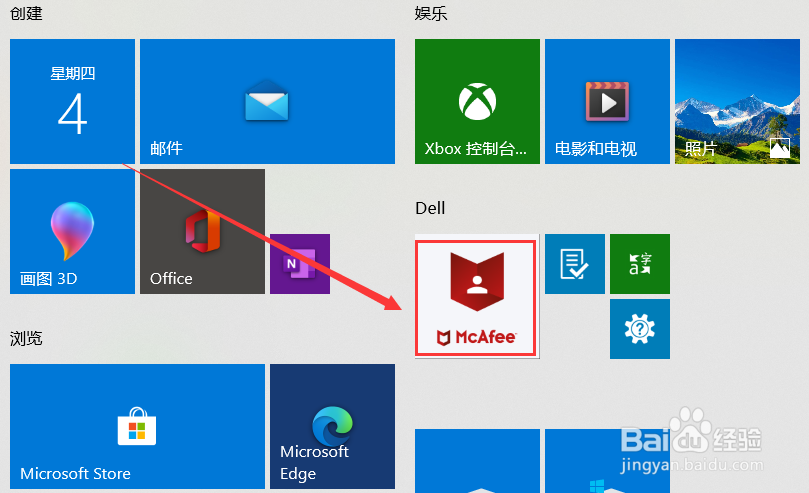
Task: Select the 创建 group header
Action: [26, 13]
